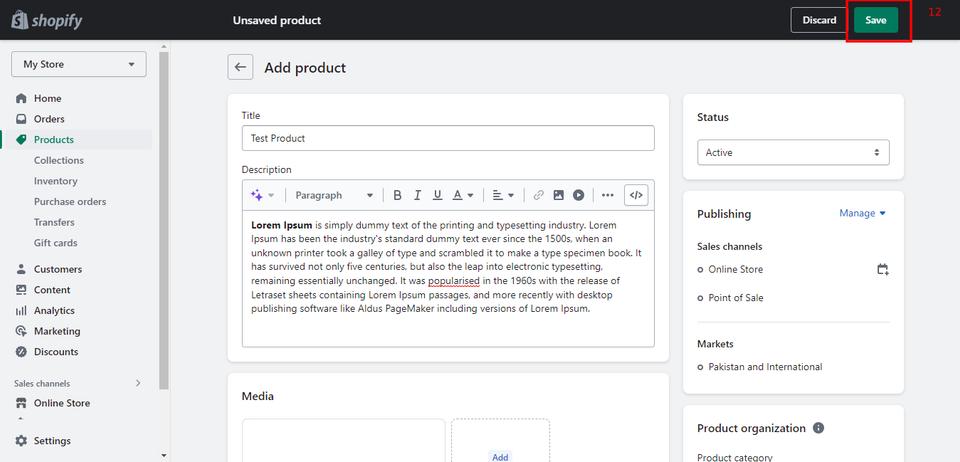Click the back arrow next to Add product
The image size is (960, 462).
pos(241,67)
